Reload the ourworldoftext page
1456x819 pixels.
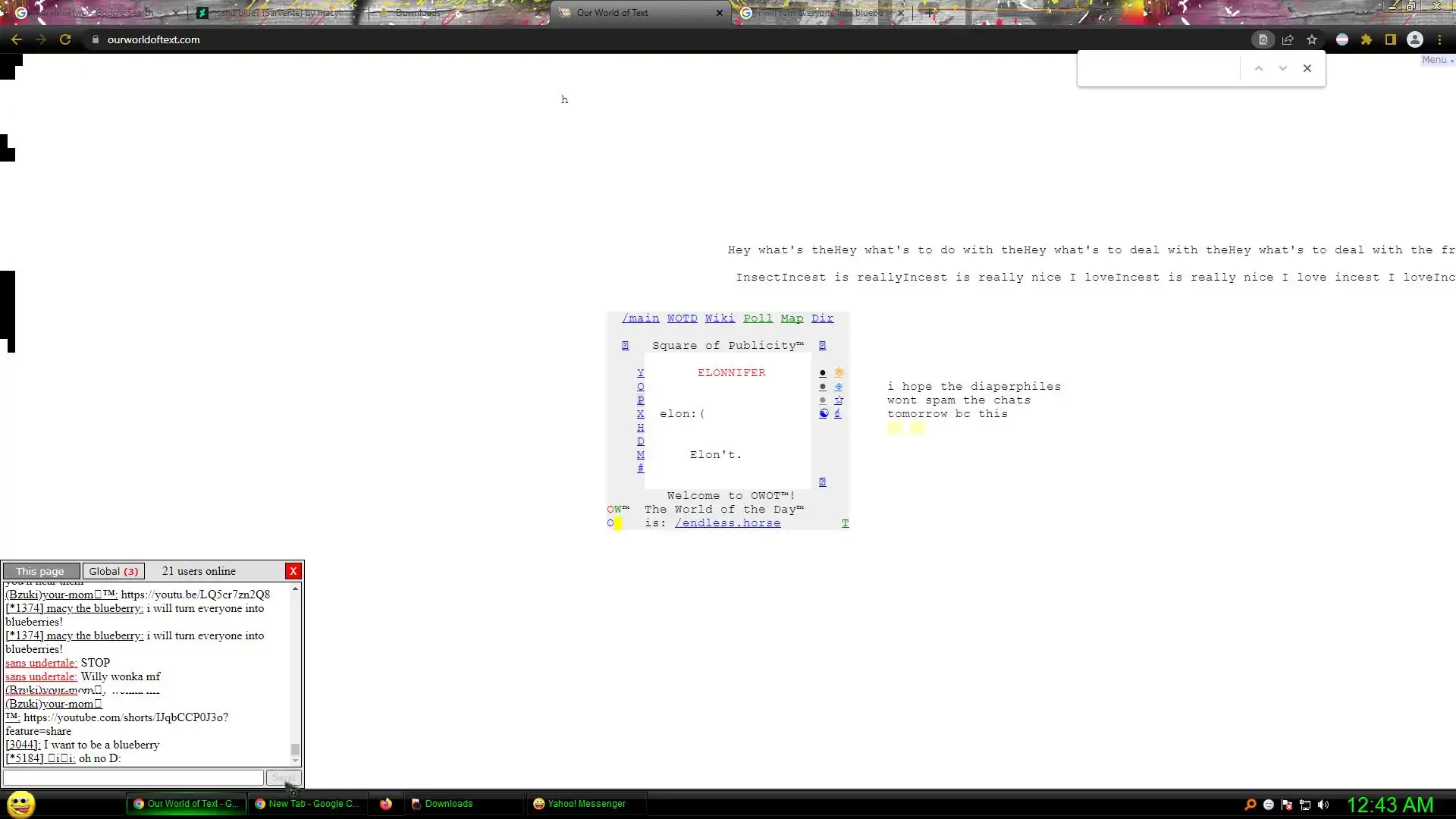point(65,39)
